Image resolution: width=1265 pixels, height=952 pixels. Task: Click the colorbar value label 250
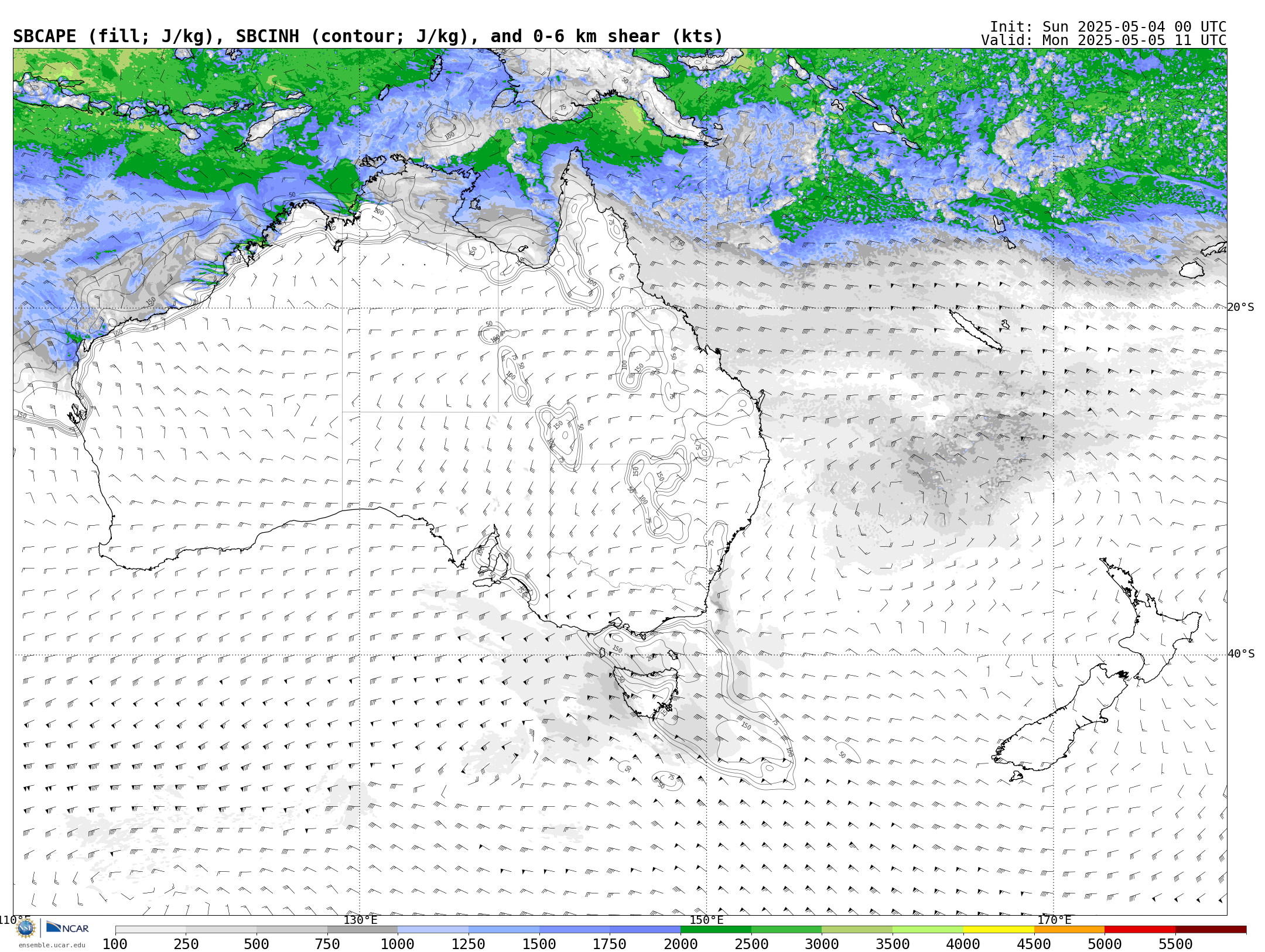pyautogui.click(x=186, y=944)
